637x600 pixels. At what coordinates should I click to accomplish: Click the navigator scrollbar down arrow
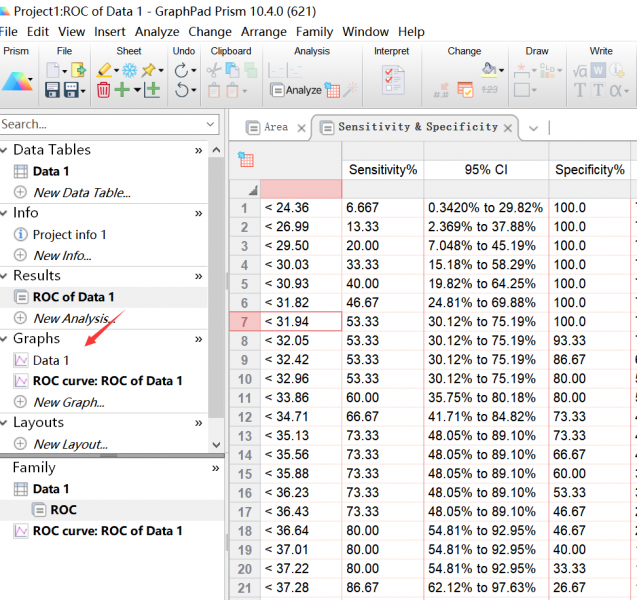coord(216,444)
